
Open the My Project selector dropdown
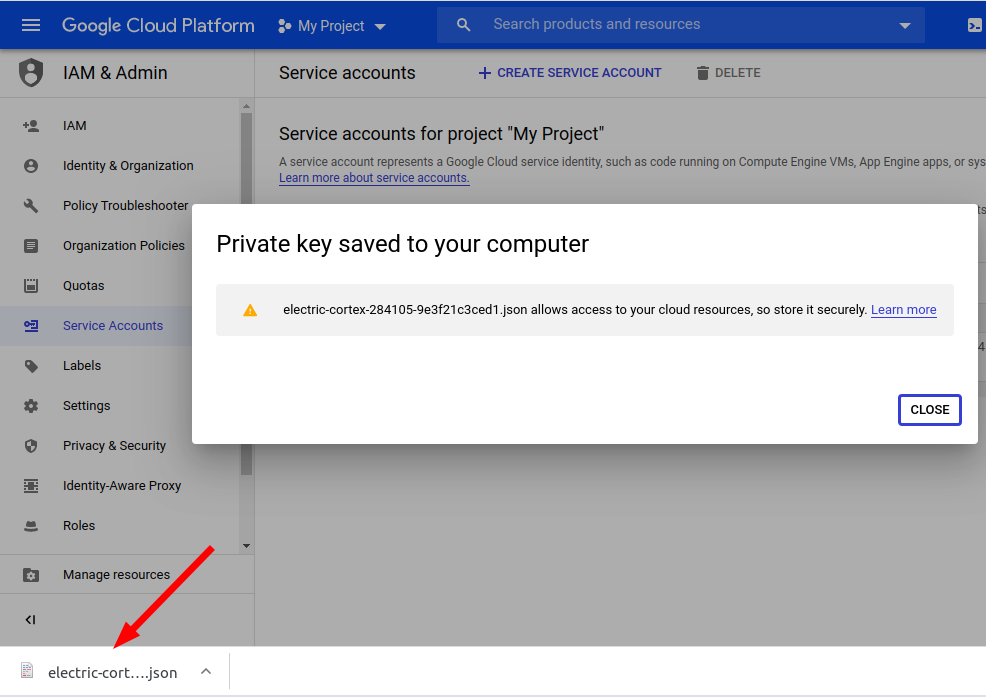(x=331, y=26)
